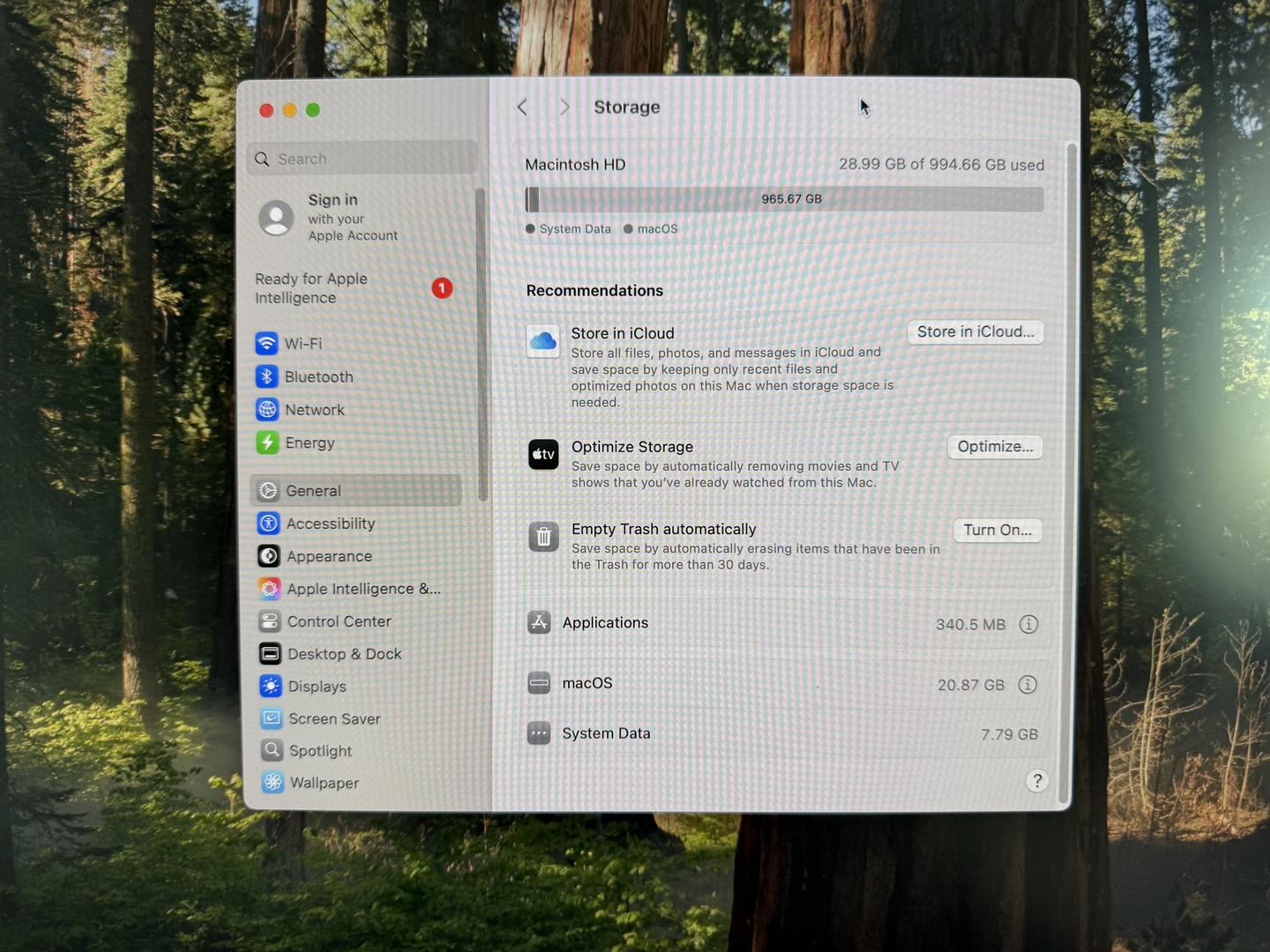Click the Appearance icon
Viewport: 1270px width, 952px height.
(269, 556)
